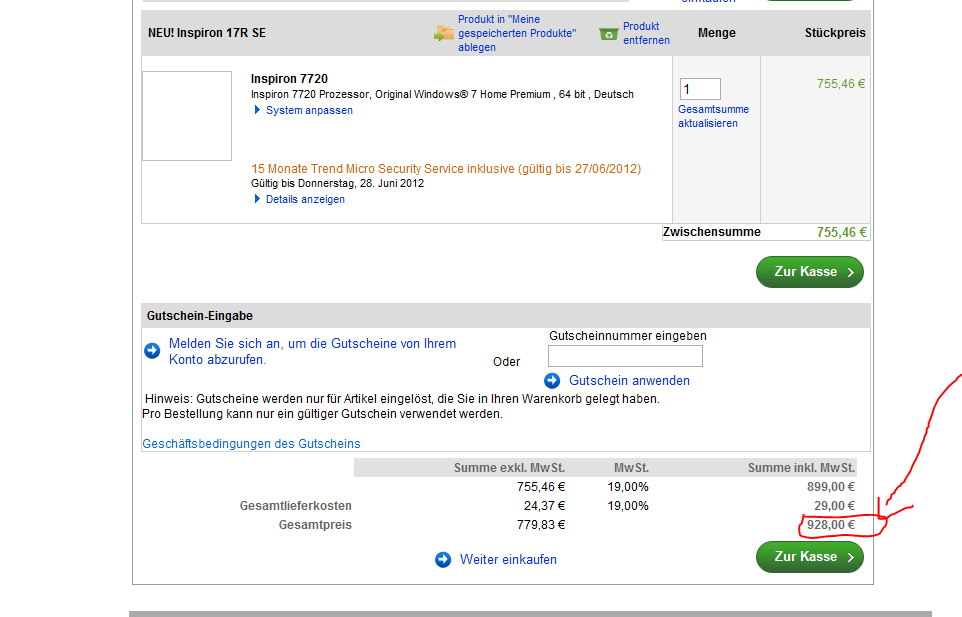Click the orange Trend Micro Security offer text
962x617 pixels.
(x=446, y=169)
